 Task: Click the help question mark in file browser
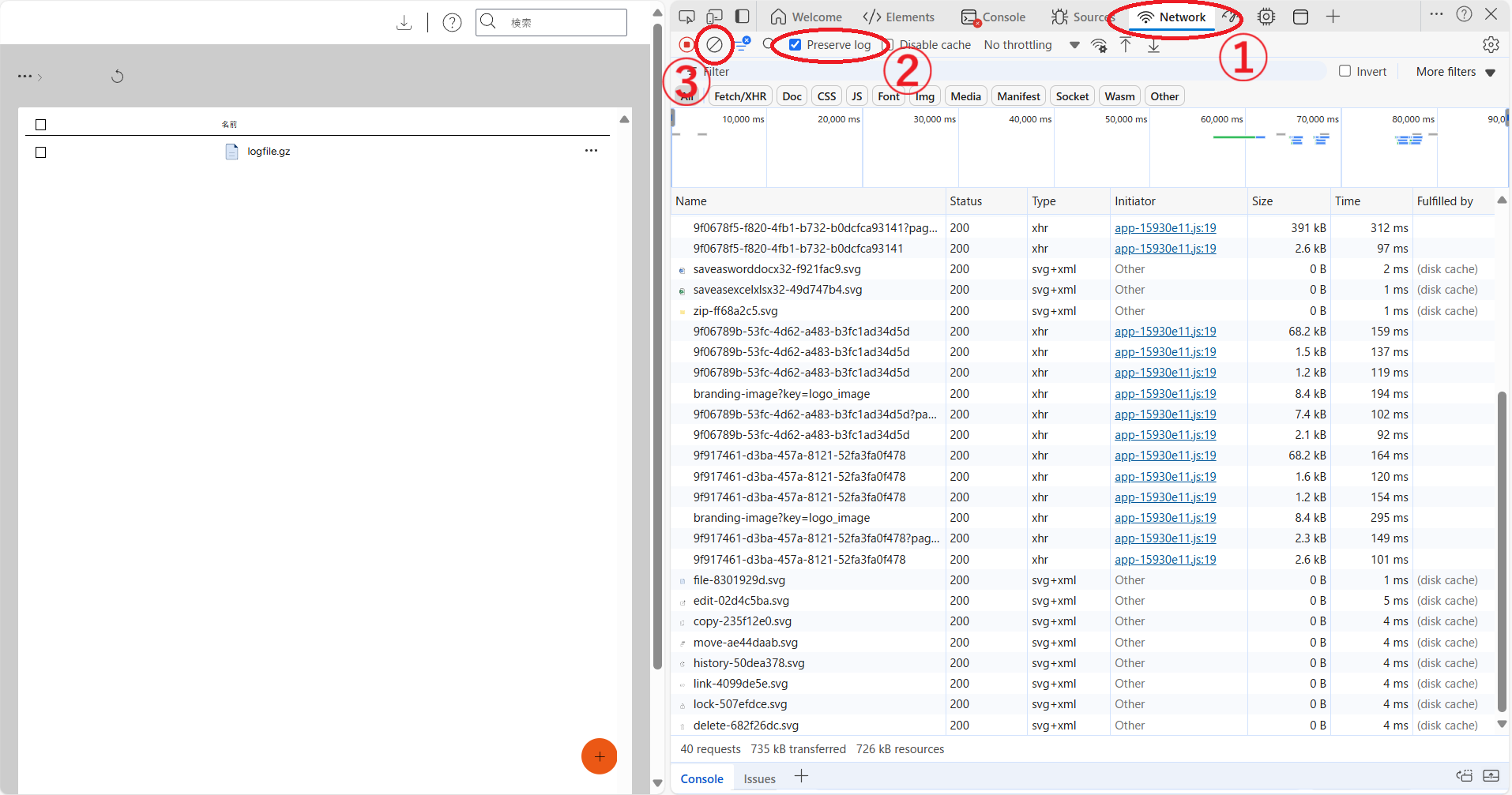point(452,23)
